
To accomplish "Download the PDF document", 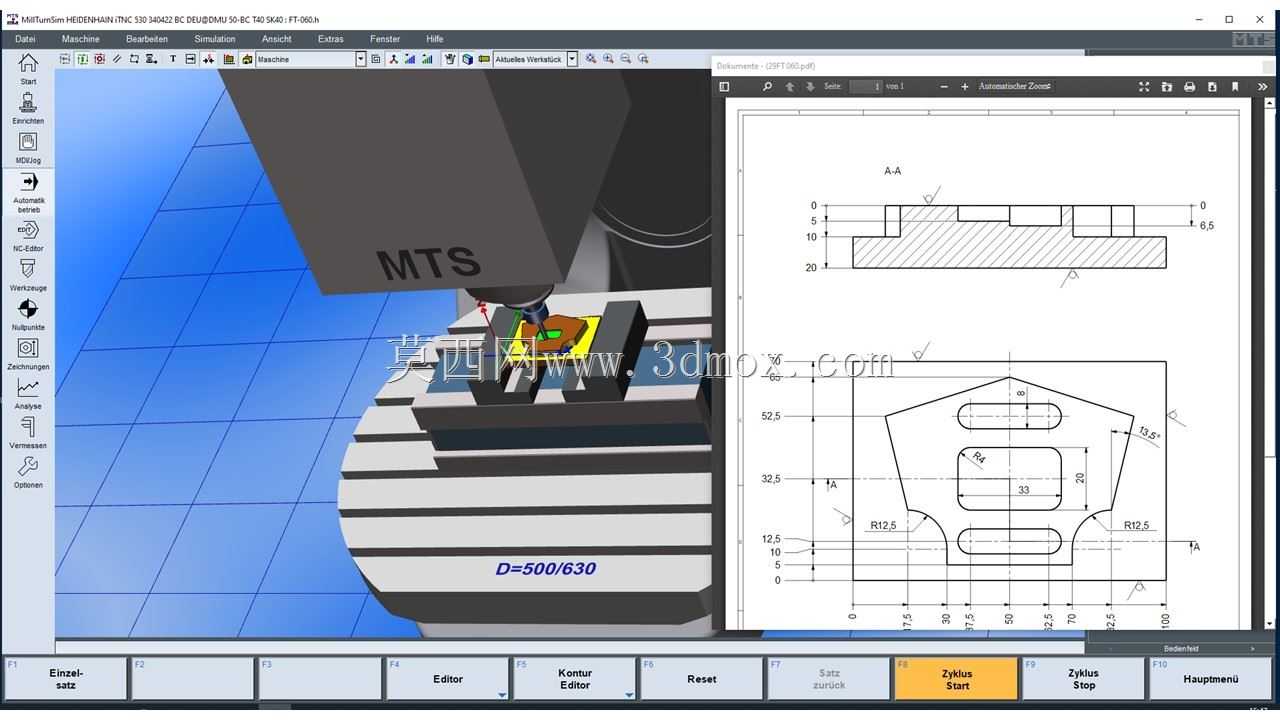I will [1212, 87].
